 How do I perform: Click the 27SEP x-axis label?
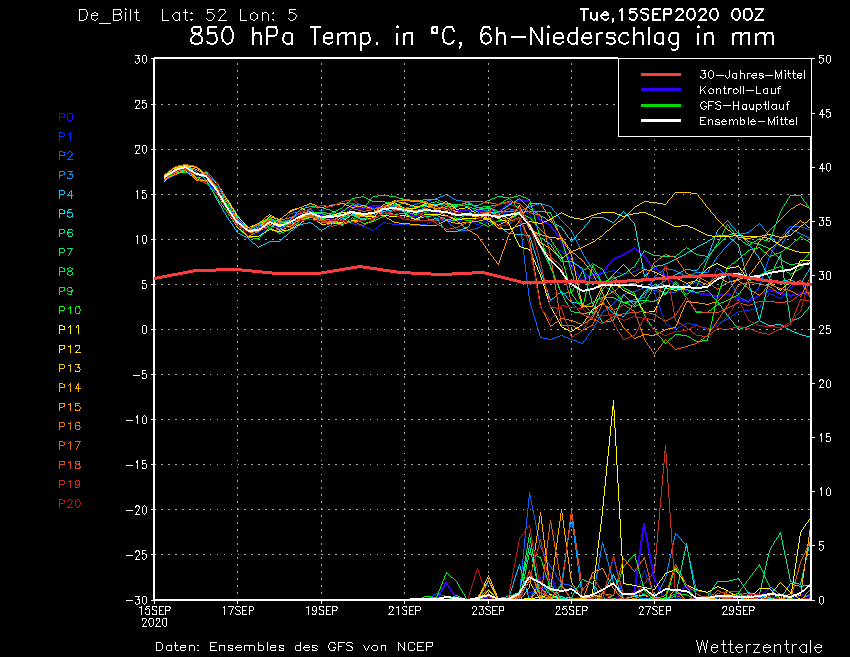[x=655, y=611]
